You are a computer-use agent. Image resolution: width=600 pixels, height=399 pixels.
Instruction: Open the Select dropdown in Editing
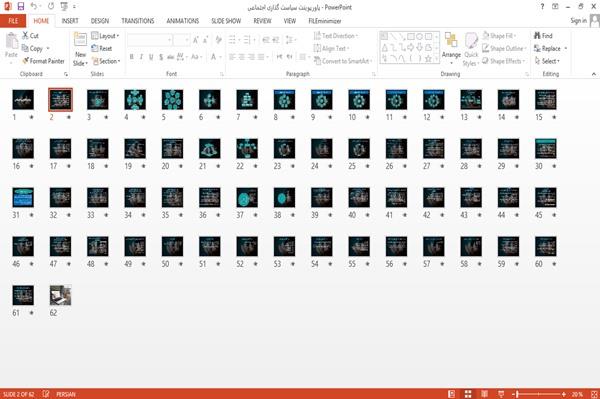coord(547,61)
